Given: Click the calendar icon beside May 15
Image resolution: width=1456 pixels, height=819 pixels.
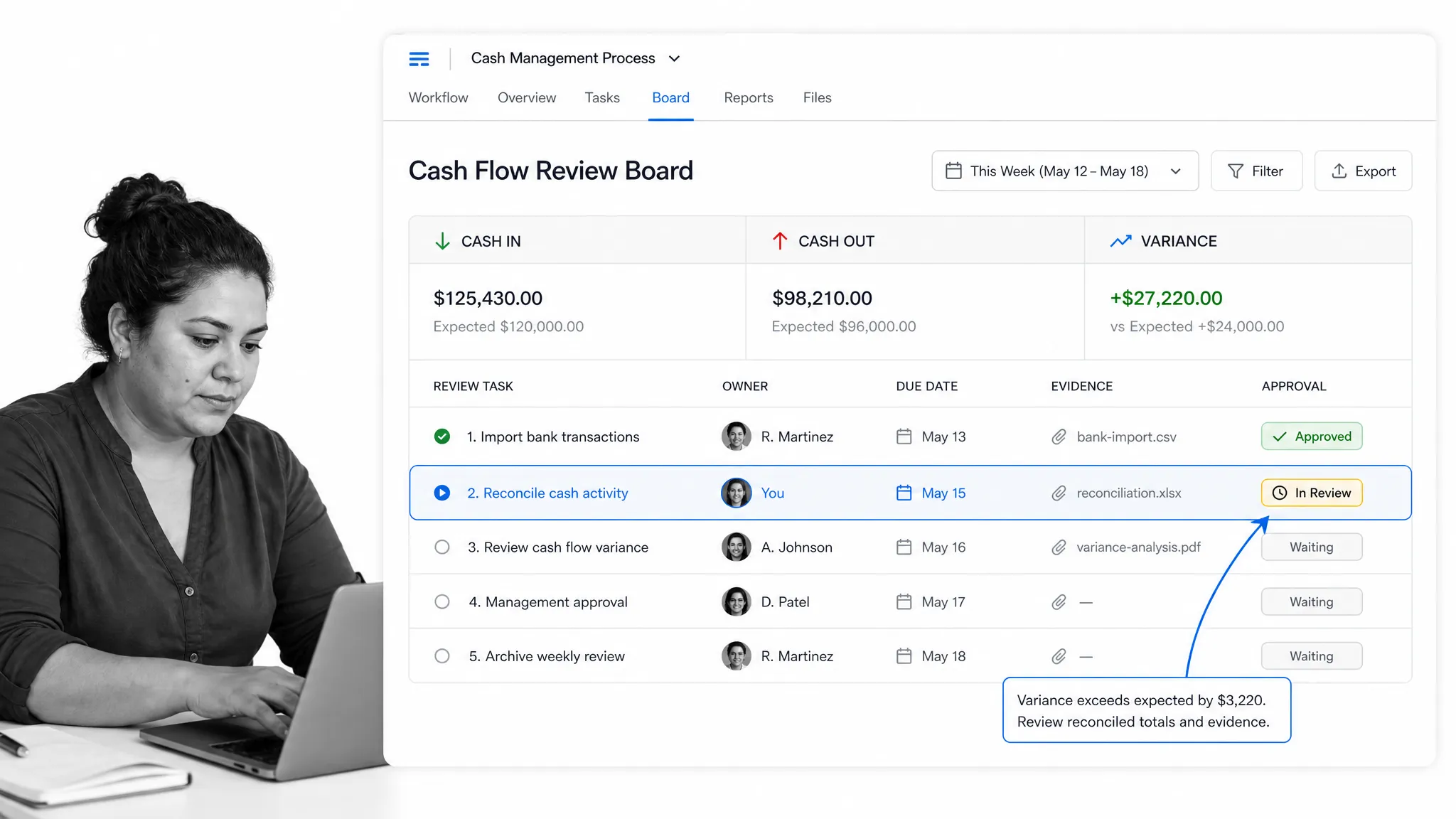Looking at the screenshot, I should 904,493.
